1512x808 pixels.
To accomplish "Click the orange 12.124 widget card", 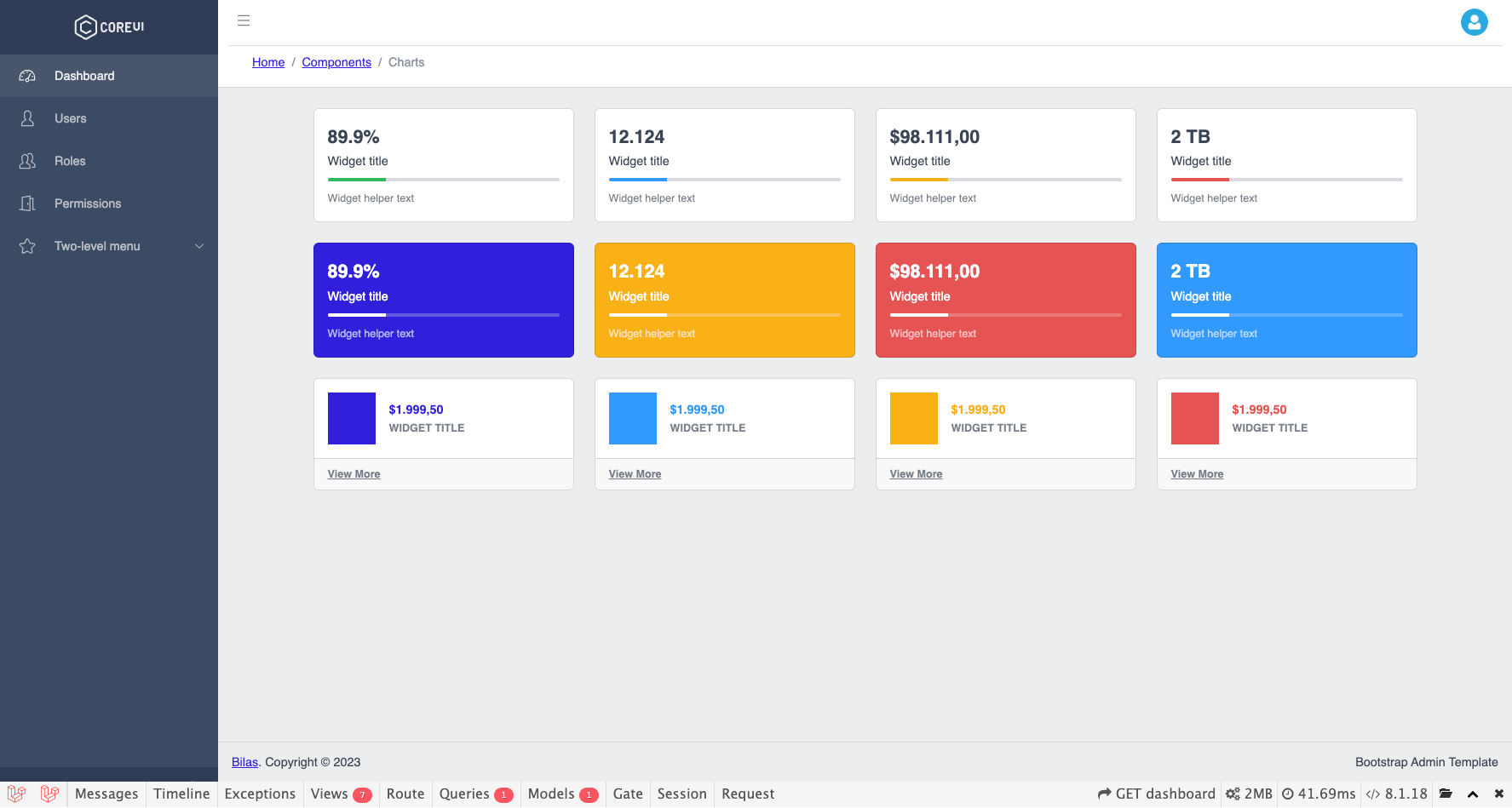I will click(725, 300).
